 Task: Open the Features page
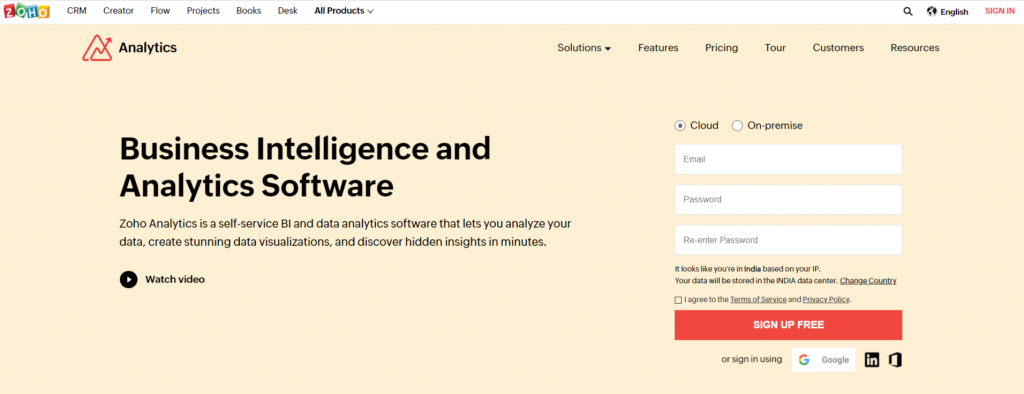coord(658,48)
